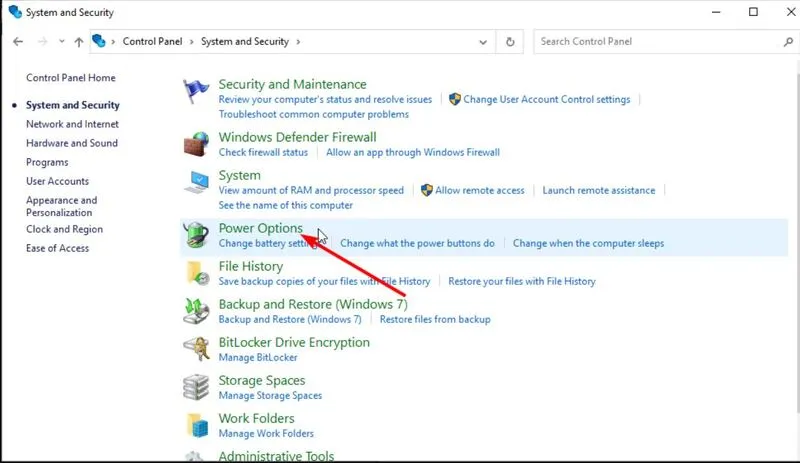
Task: Click Change User Account Control settings
Action: point(546,100)
